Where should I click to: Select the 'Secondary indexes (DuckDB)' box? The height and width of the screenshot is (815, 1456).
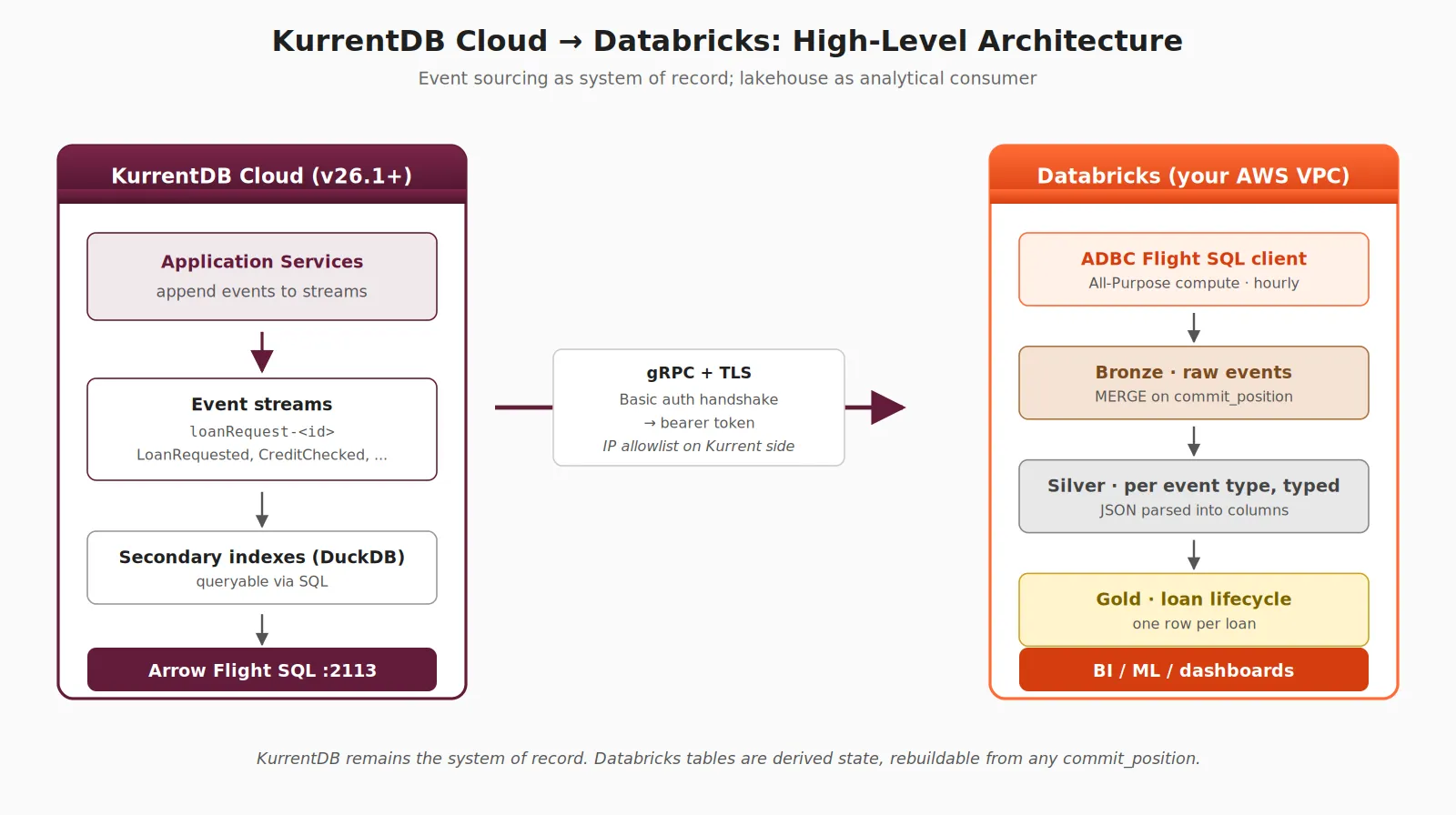262,568
